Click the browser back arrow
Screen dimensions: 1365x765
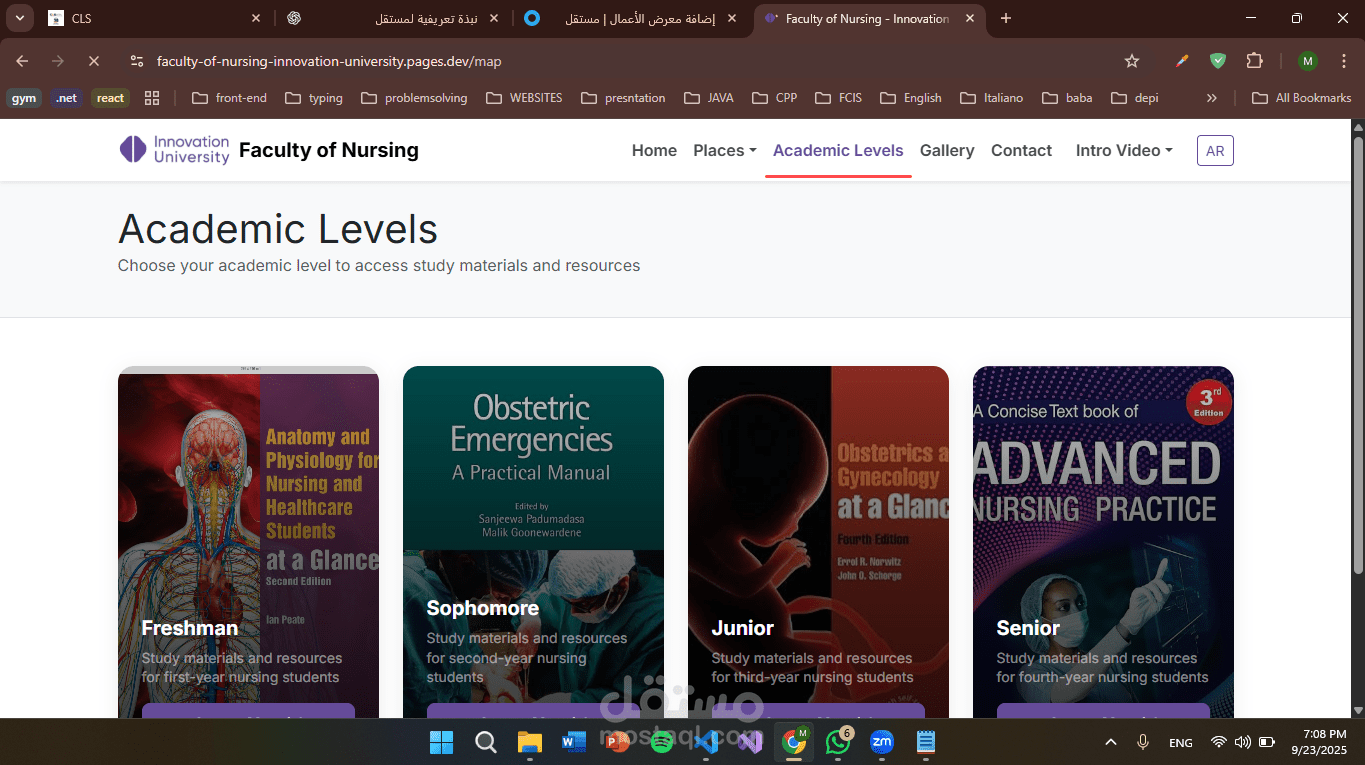(x=22, y=61)
